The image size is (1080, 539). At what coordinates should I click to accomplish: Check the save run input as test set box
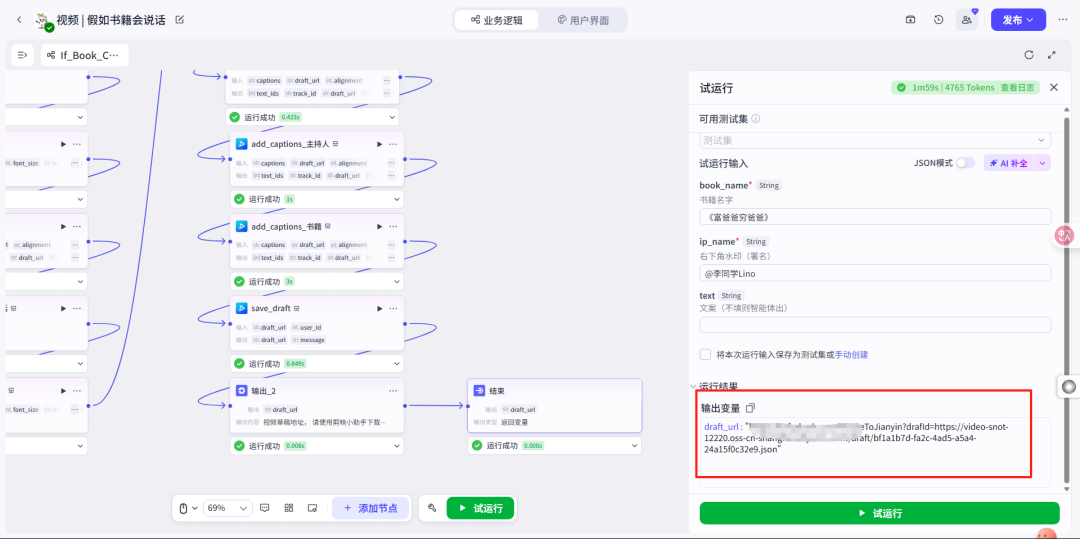705,355
